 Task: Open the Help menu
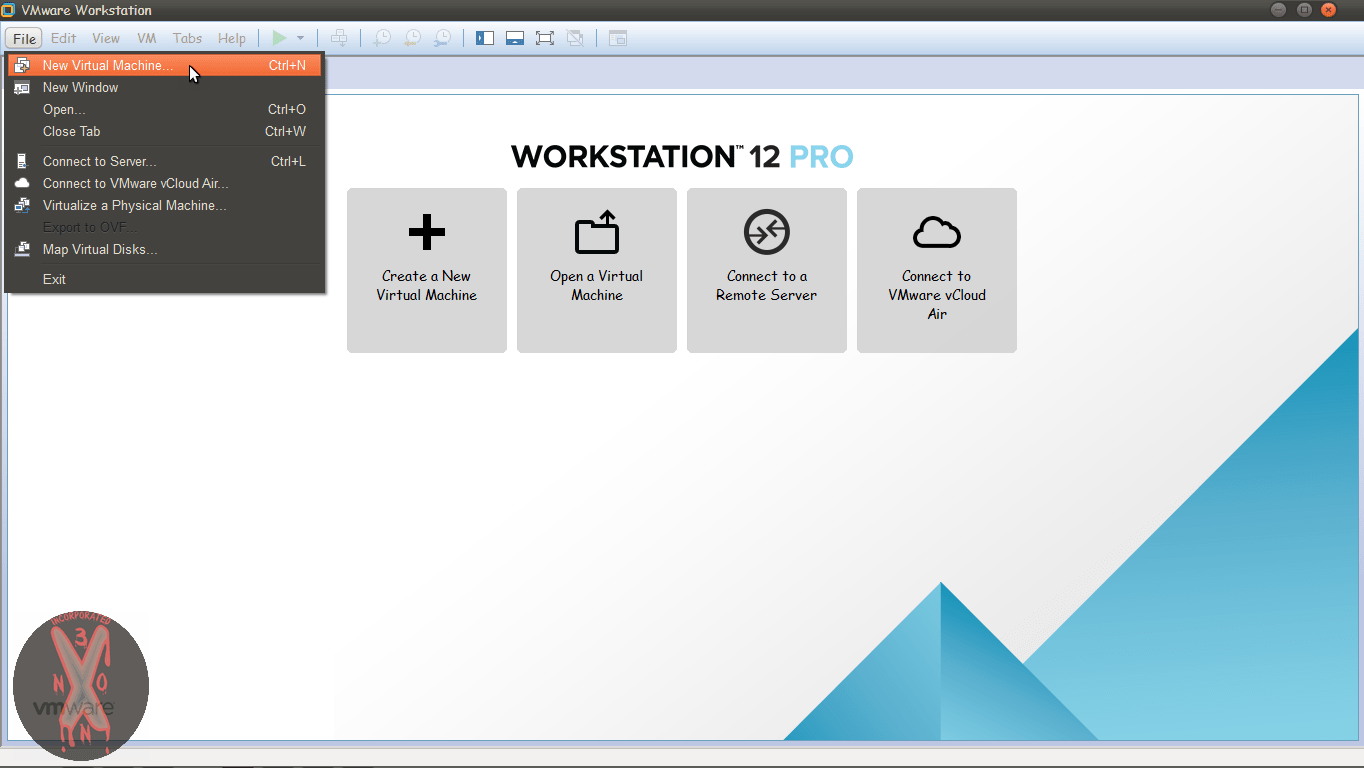[x=232, y=38]
